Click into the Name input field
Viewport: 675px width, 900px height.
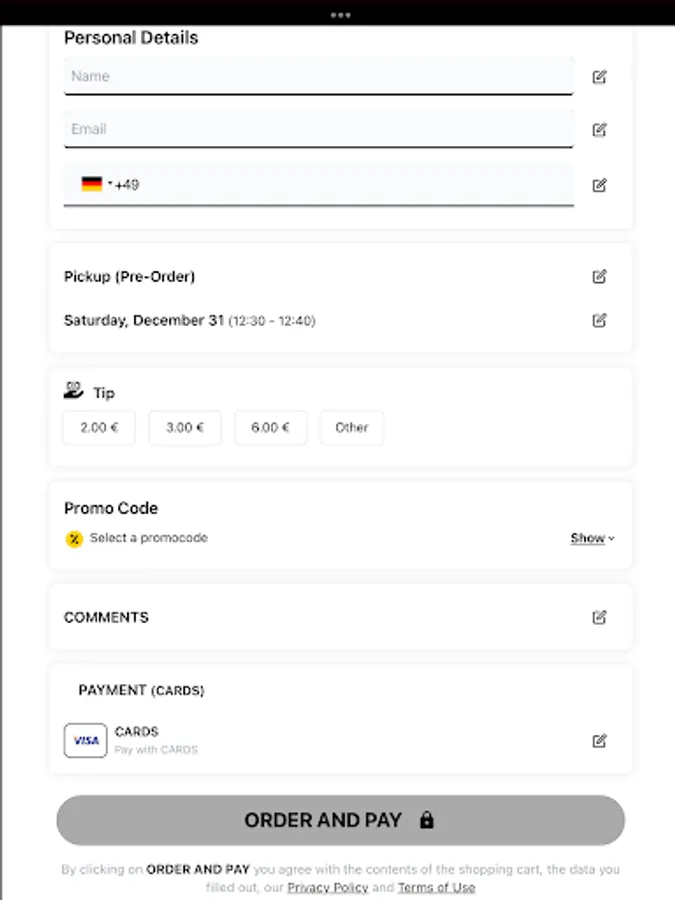[318, 76]
